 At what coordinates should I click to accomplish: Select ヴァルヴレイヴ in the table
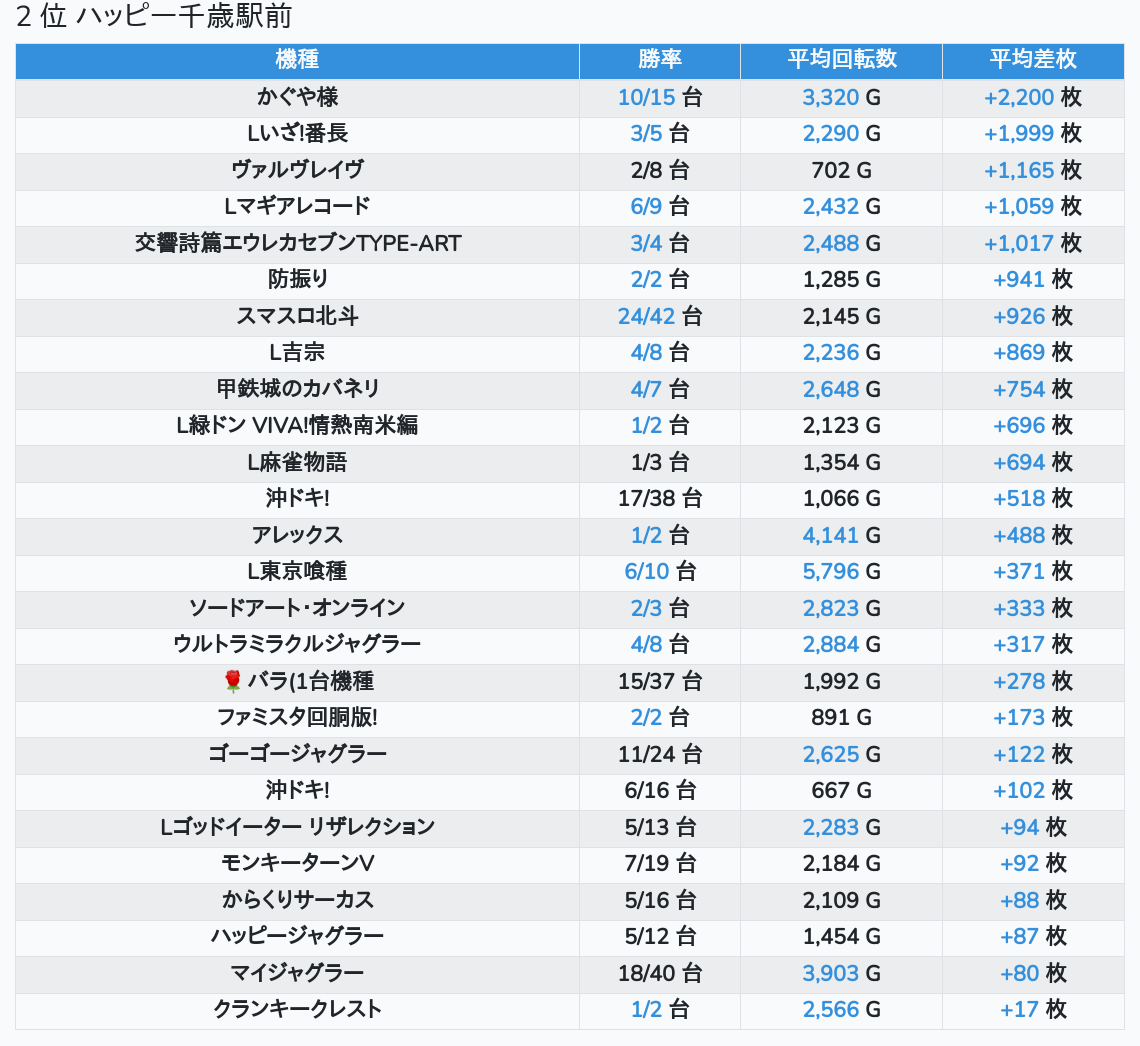(x=297, y=170)
